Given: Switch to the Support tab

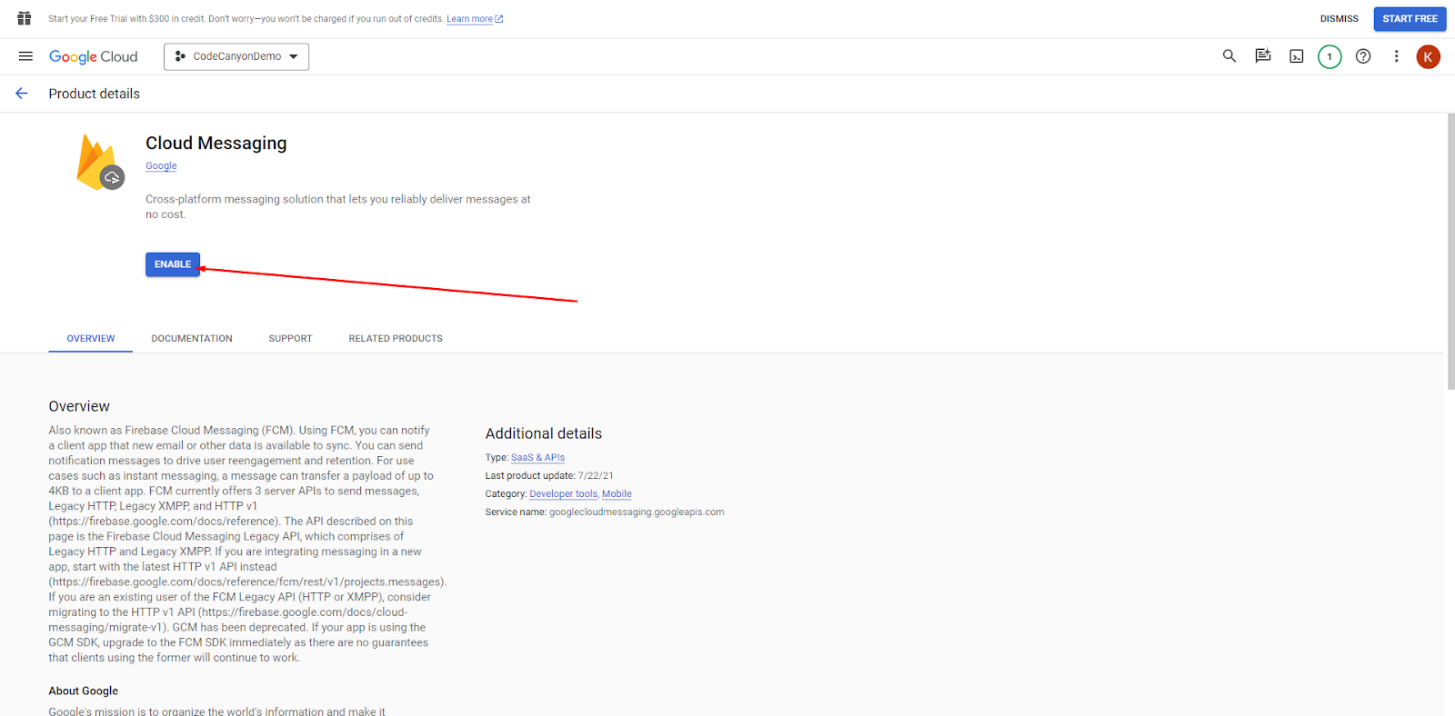Looking at the screenshot, I should (x=290, y=339).
